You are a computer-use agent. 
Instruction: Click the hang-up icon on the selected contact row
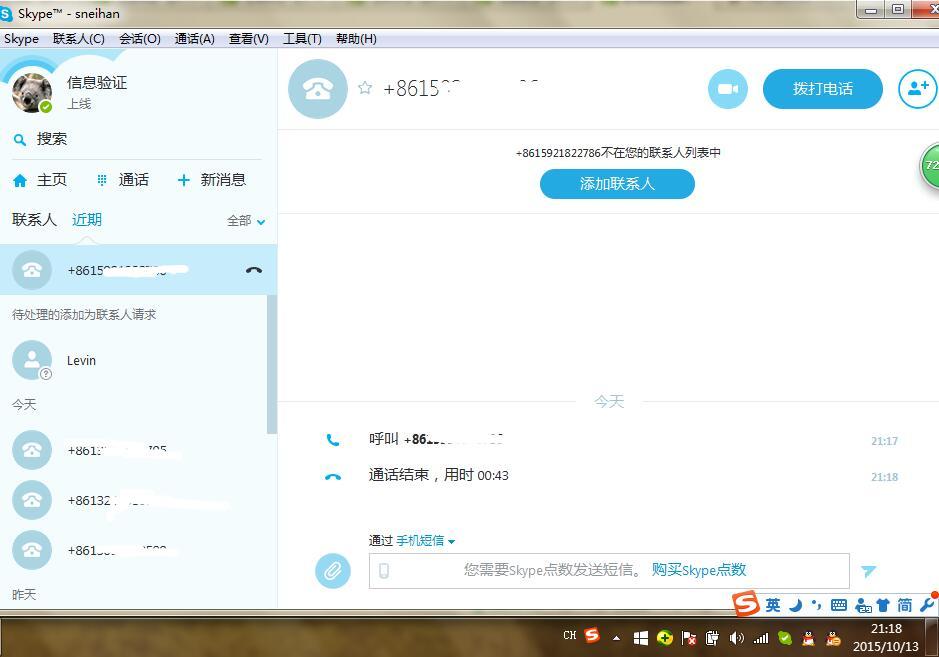click(x=254, y=270)
